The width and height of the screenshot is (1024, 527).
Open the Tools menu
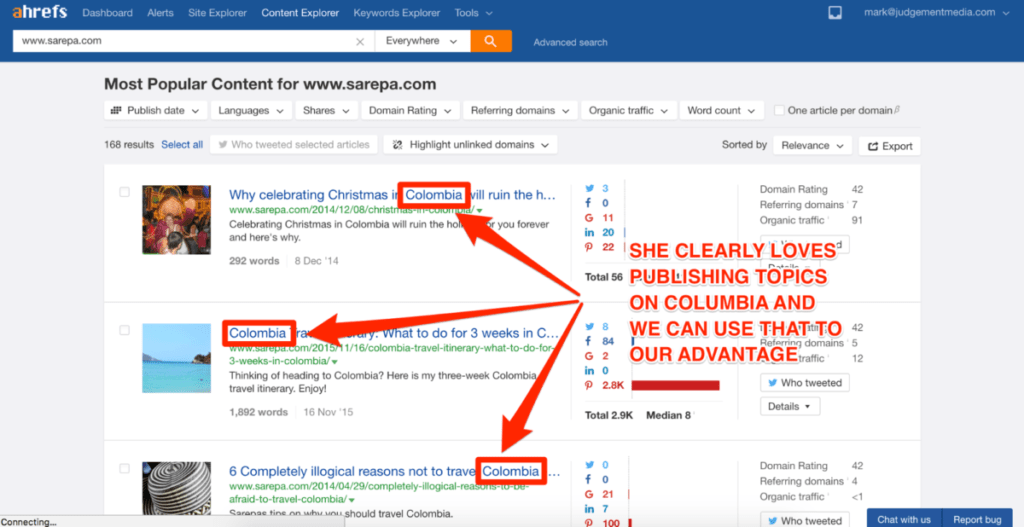click(x=474, y=12)
